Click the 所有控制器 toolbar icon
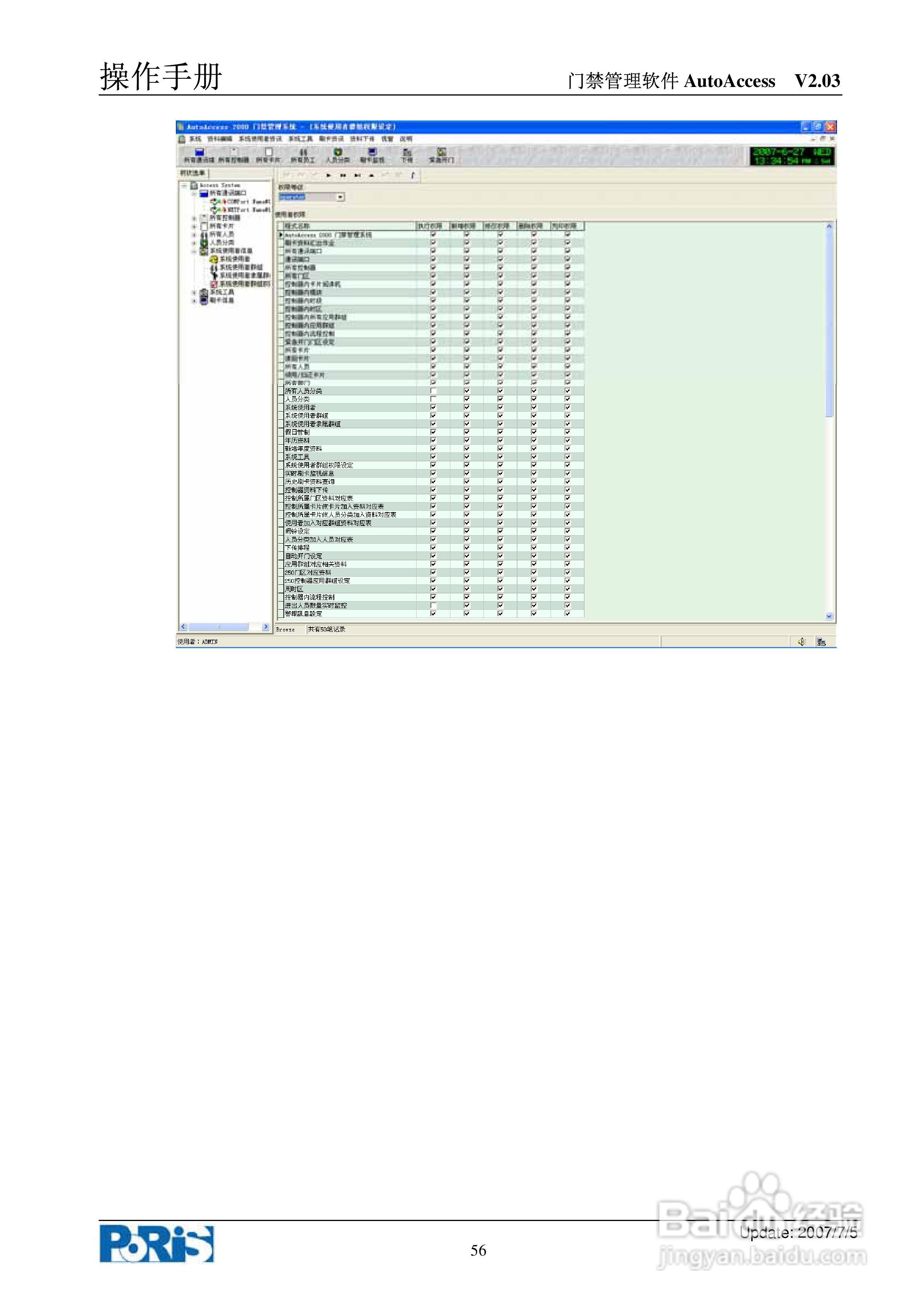Image resolution: width=924 pixels, height=1308 pixels. [234, 155]
